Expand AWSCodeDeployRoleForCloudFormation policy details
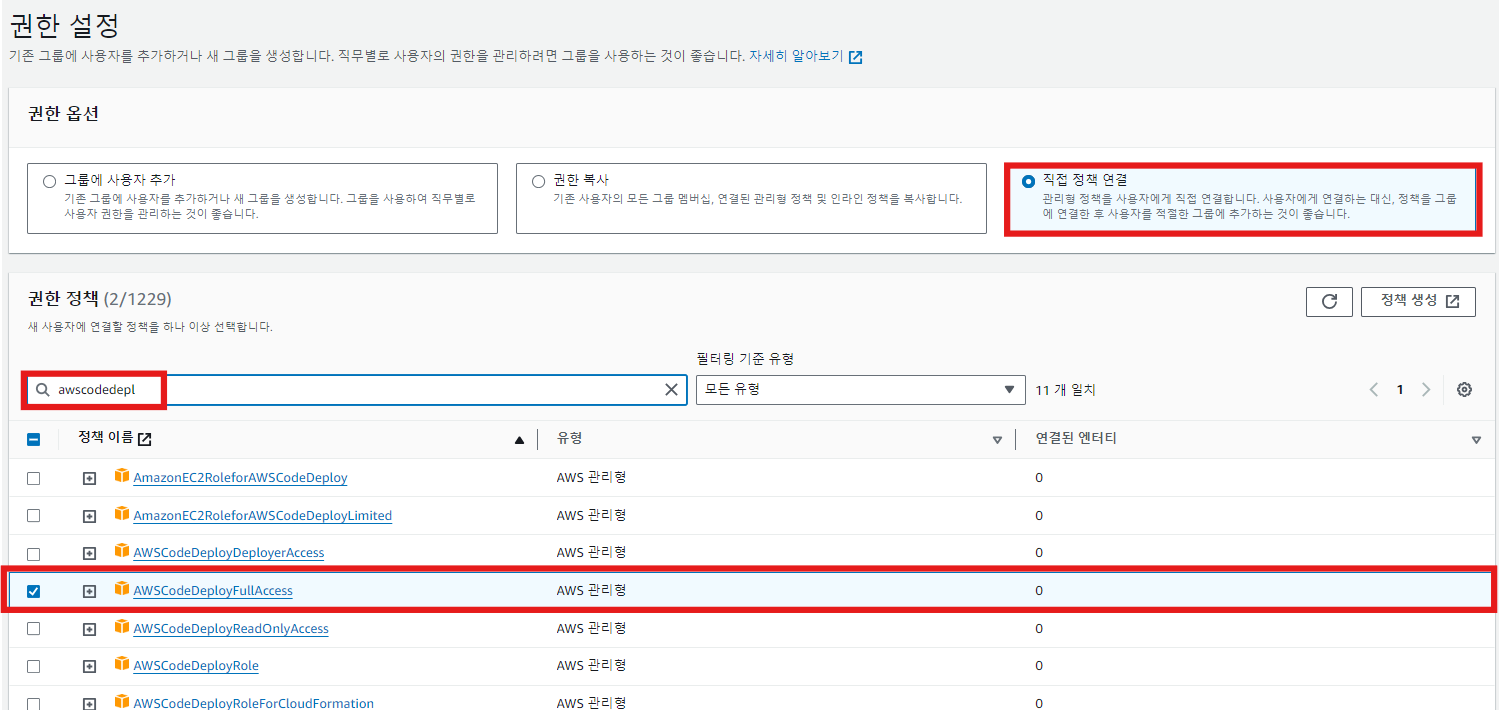This screenshot has height=710, width=1499. coord(89,703)
